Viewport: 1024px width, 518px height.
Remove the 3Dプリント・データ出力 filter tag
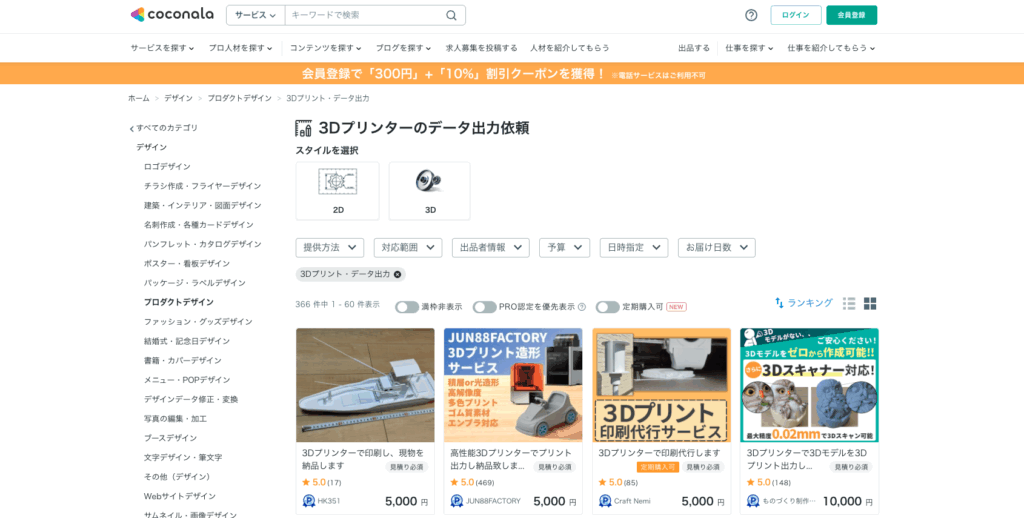tap(397, 274)
